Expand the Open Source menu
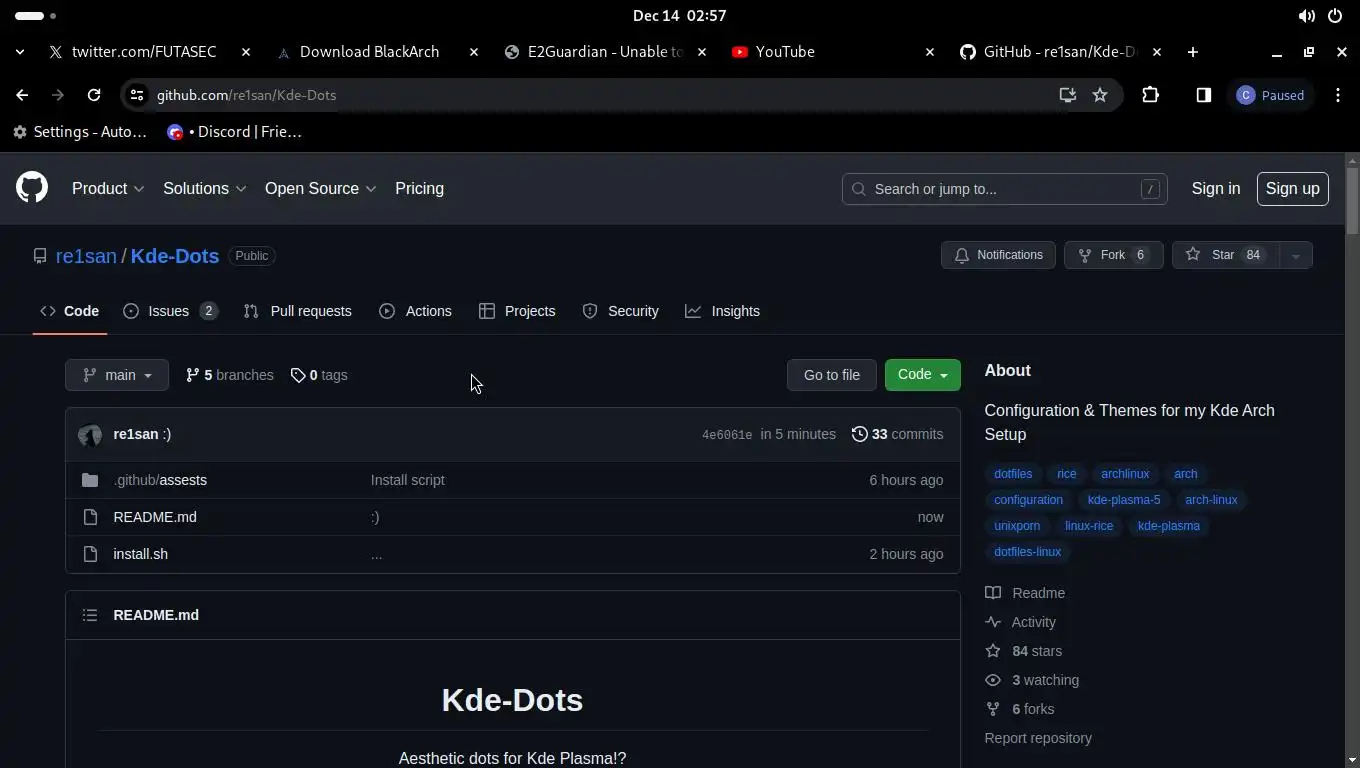 pyautogui.click(x=320, y=188)
